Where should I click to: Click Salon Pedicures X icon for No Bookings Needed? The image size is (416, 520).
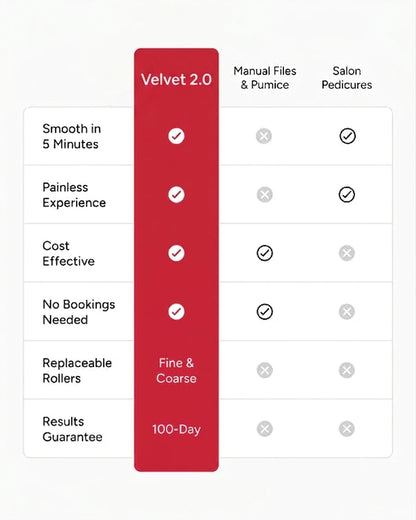pos(347,312)
